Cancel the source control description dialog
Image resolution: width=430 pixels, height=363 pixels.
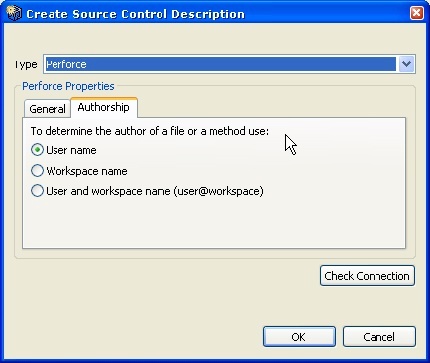(x=379, y=337)
